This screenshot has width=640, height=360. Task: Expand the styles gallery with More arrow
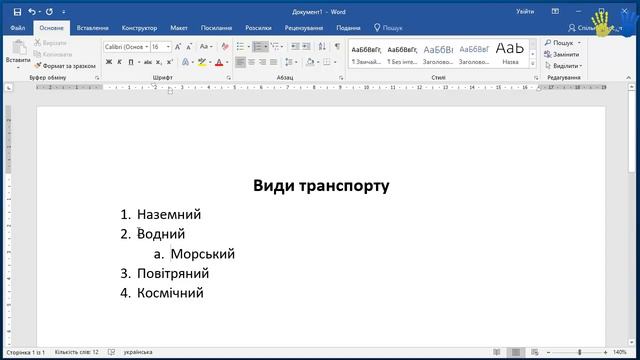pyautogui.click(x=533, y=63)
